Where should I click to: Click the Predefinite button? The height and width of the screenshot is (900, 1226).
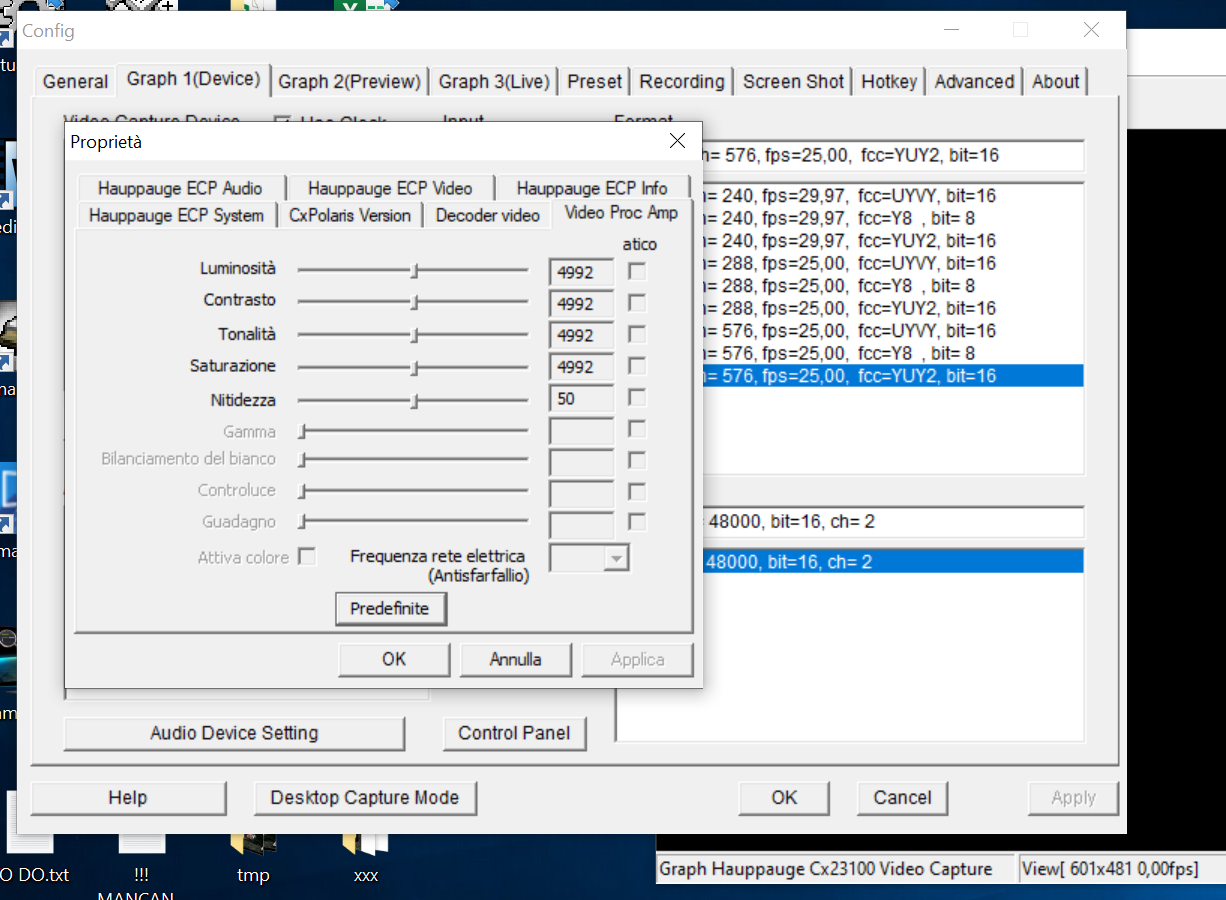[390, 609]
